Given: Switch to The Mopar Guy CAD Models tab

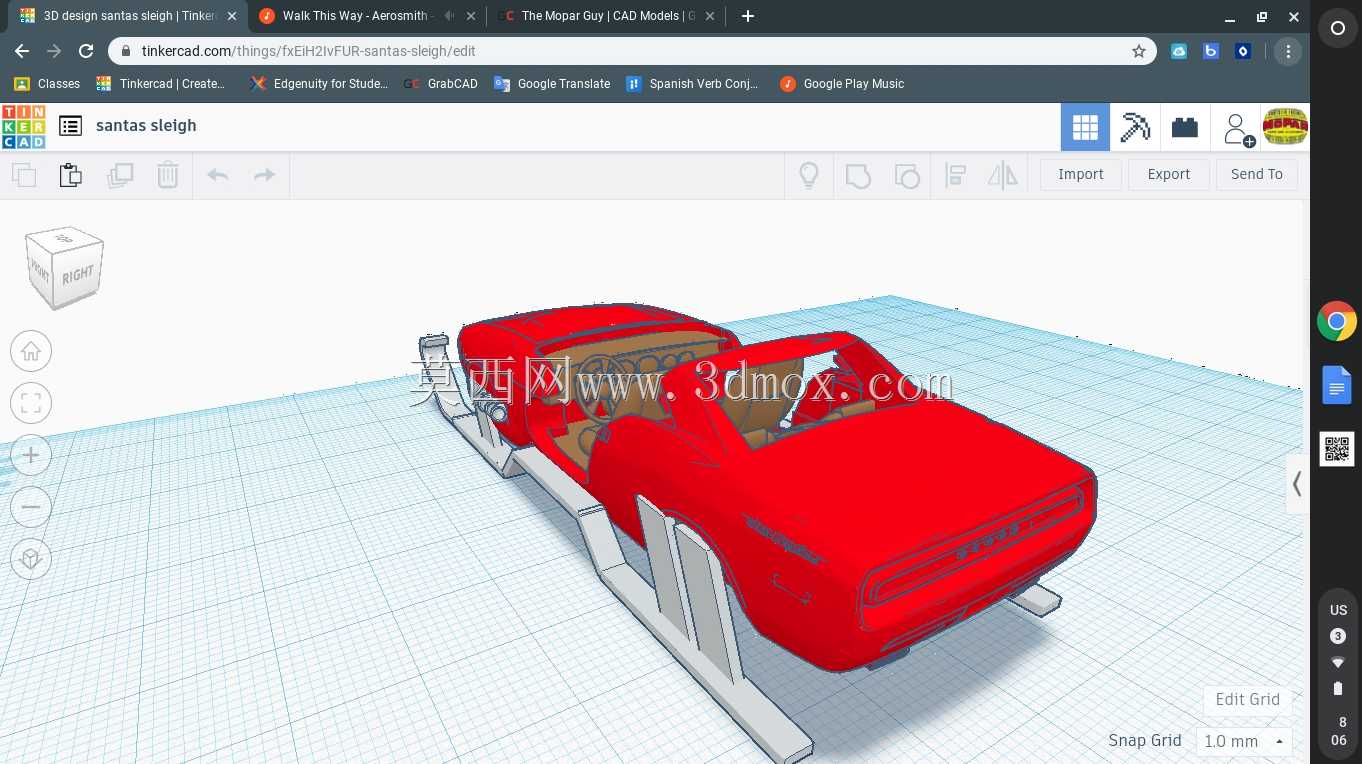Looking at the screenshot, I should coord(607,16).
